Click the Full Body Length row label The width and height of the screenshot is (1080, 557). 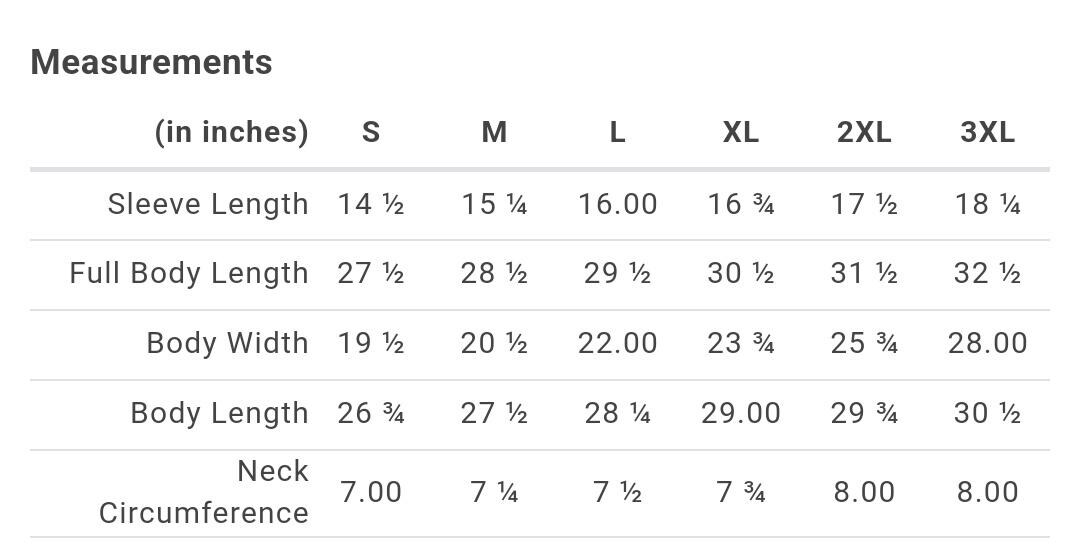pyautogui.click(x=189, y=273)
